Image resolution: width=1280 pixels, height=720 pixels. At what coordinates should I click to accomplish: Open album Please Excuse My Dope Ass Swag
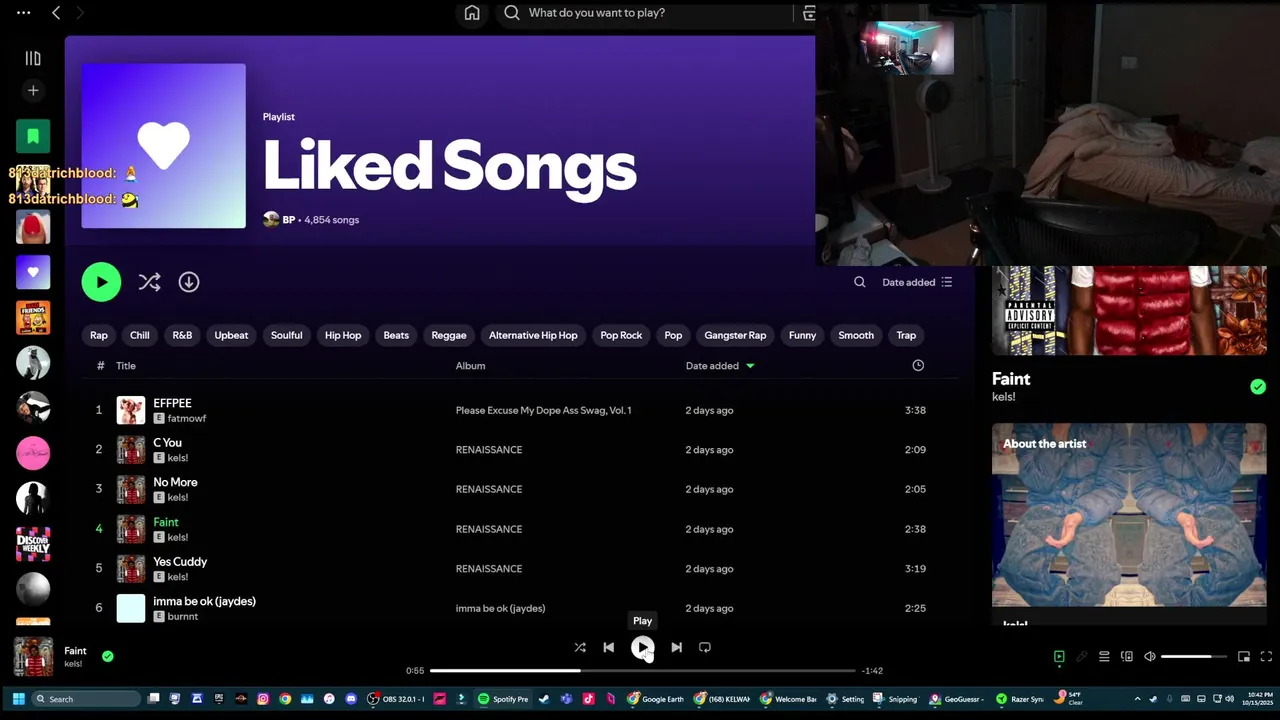(x=543, y=410)
